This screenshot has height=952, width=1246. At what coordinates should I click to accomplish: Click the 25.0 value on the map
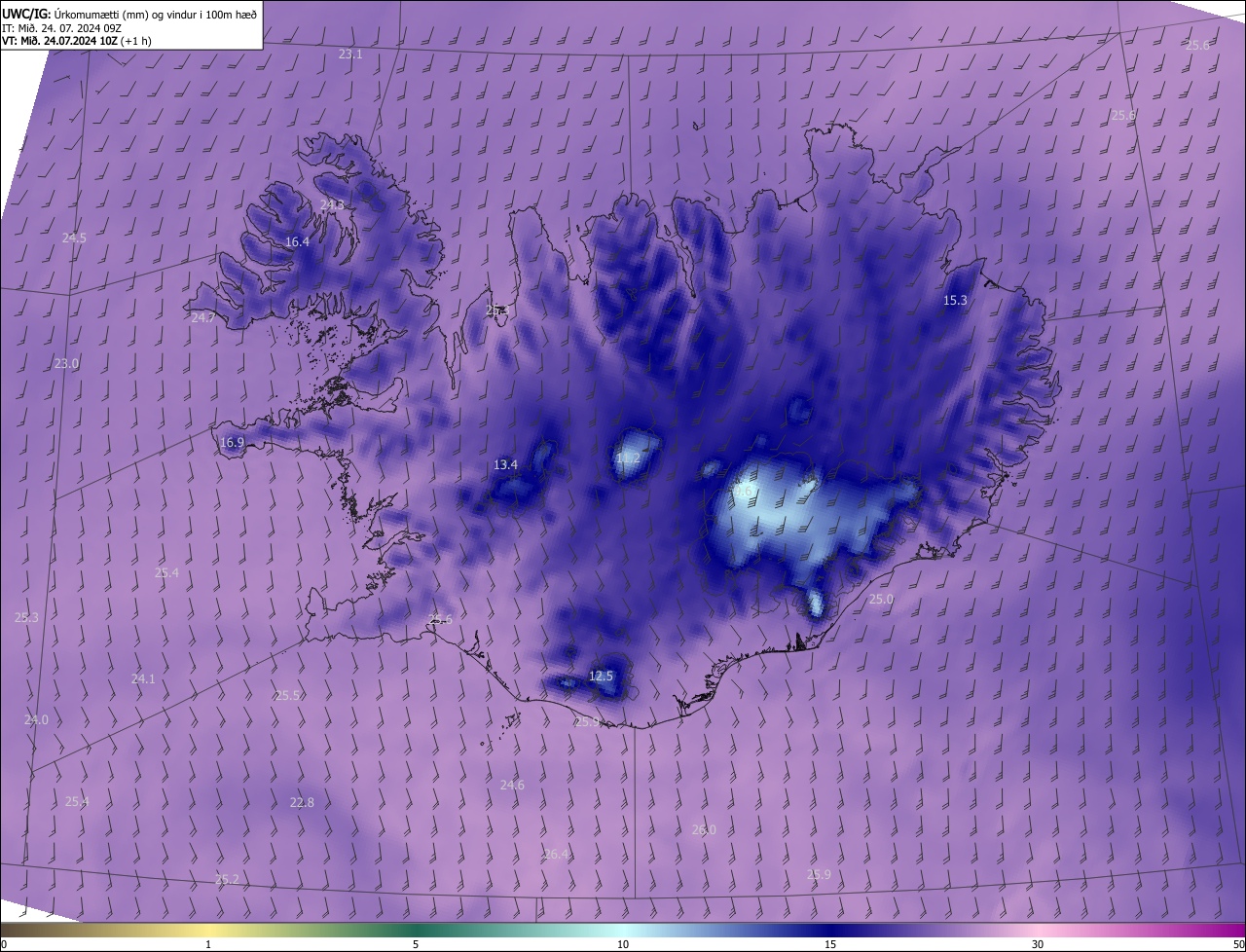[881, 601]
